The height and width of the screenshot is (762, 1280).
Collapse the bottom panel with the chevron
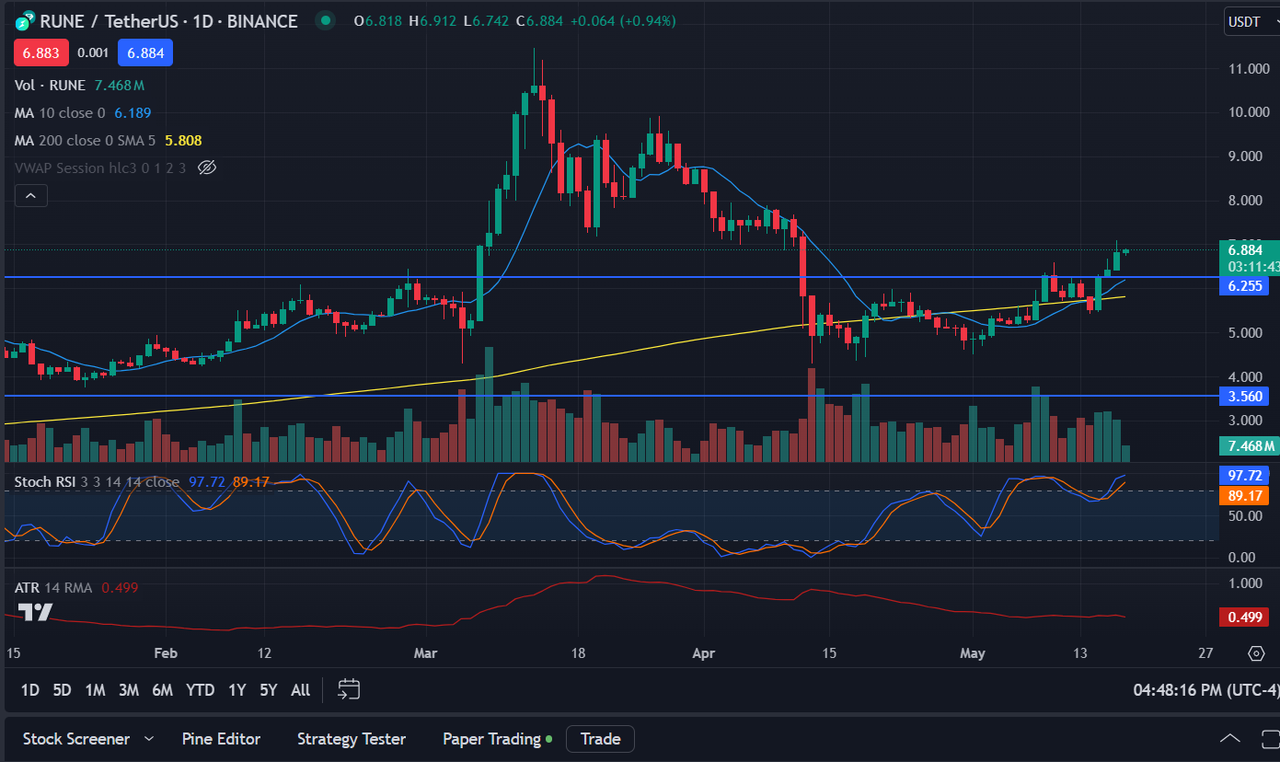click(x=1230, y=739)
